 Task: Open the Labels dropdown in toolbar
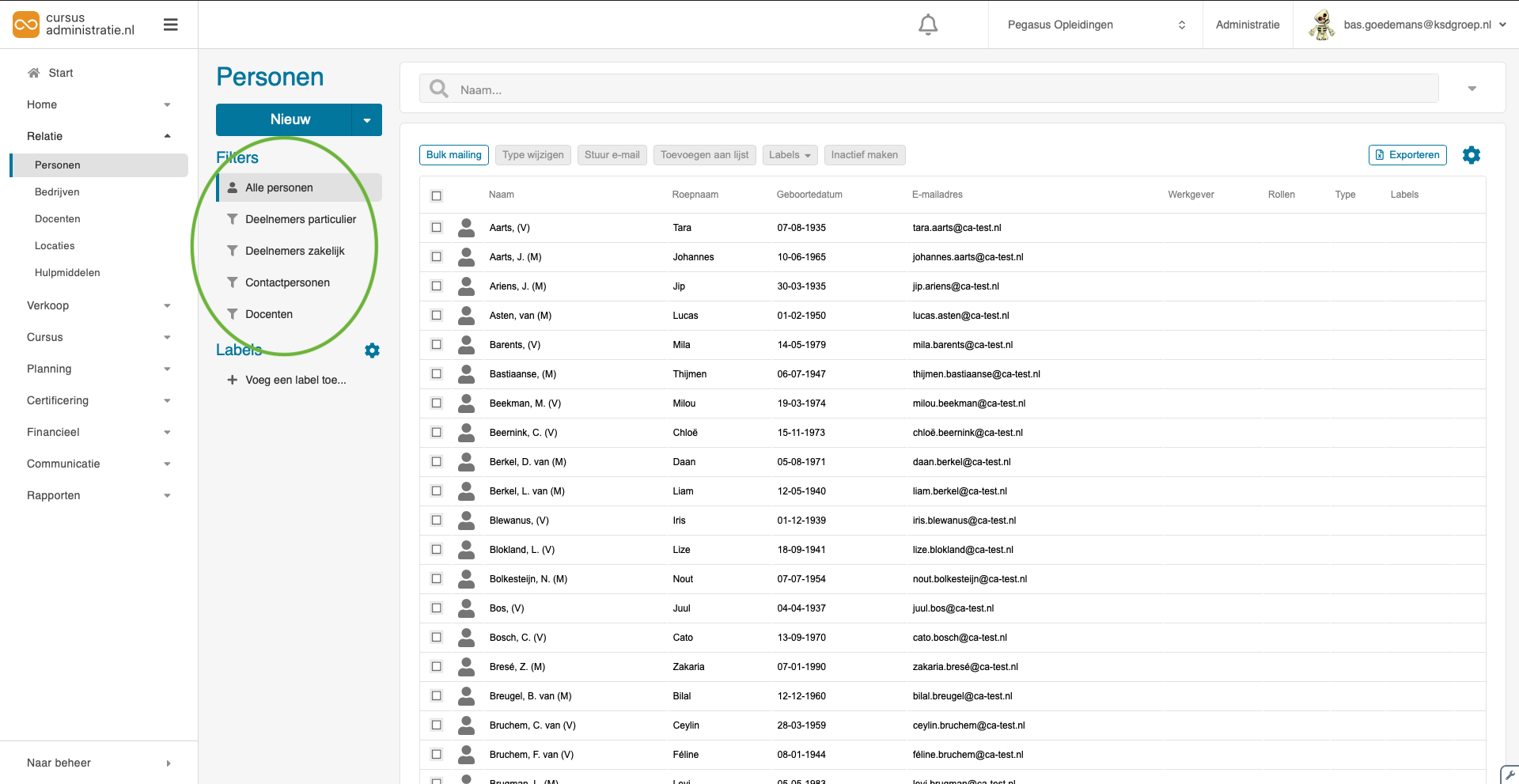point(789,155)
